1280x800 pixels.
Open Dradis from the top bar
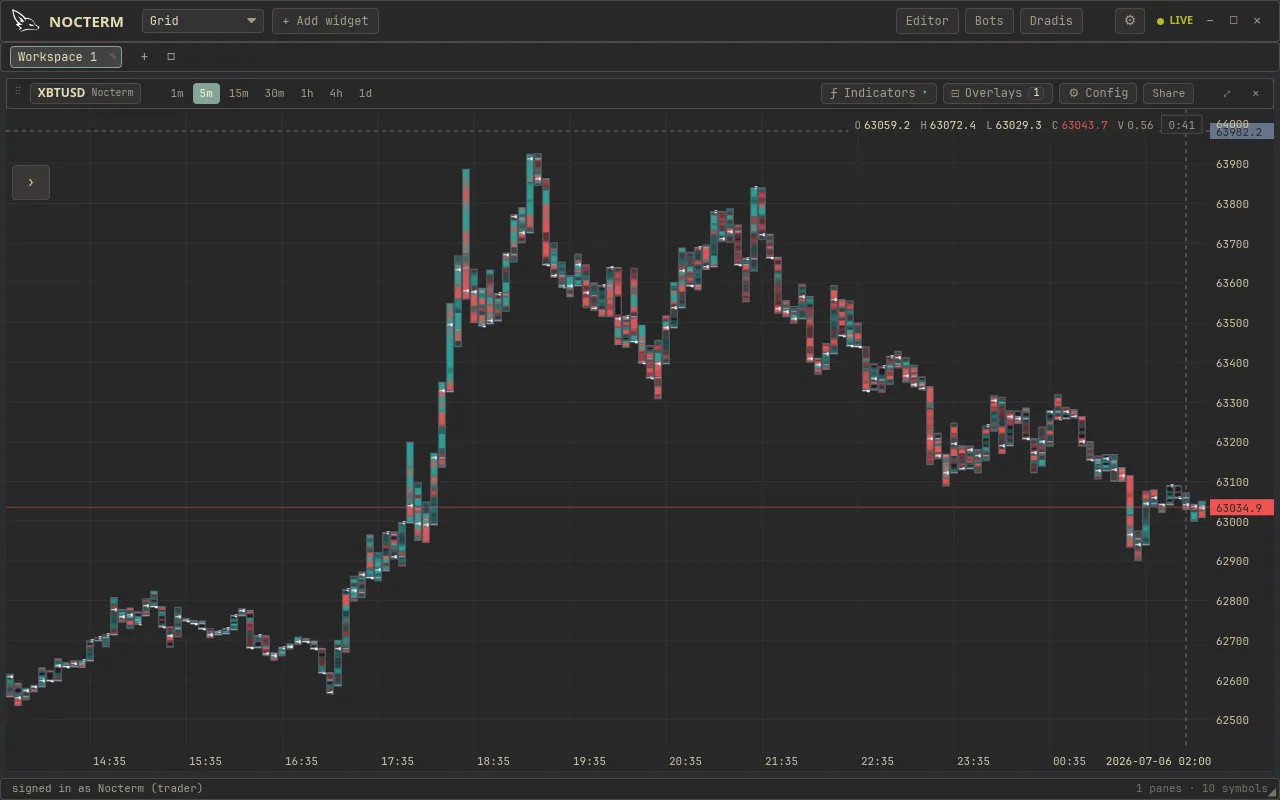click(x=1051, y=21)
